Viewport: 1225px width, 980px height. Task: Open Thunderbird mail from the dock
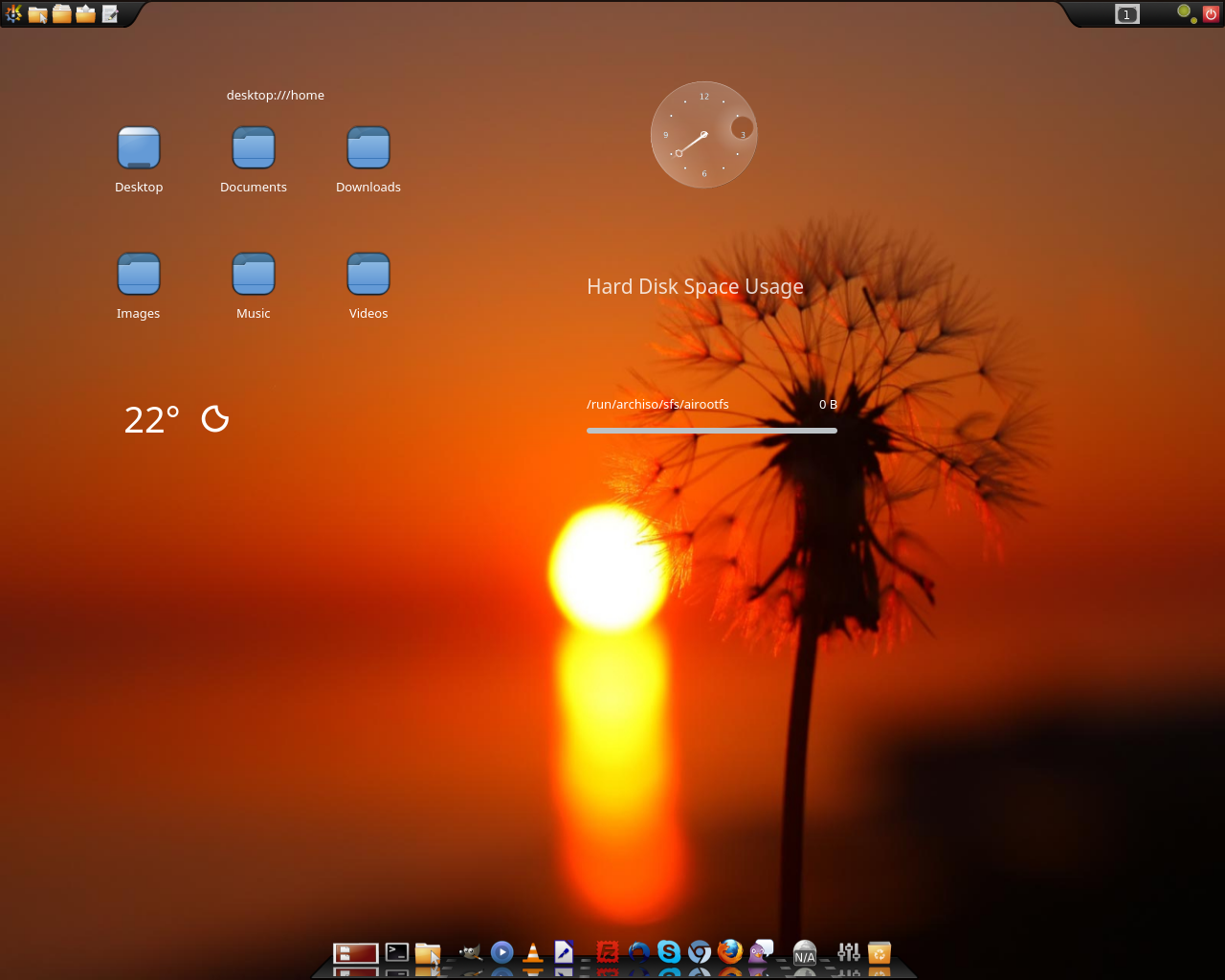(x=638, y=952)
